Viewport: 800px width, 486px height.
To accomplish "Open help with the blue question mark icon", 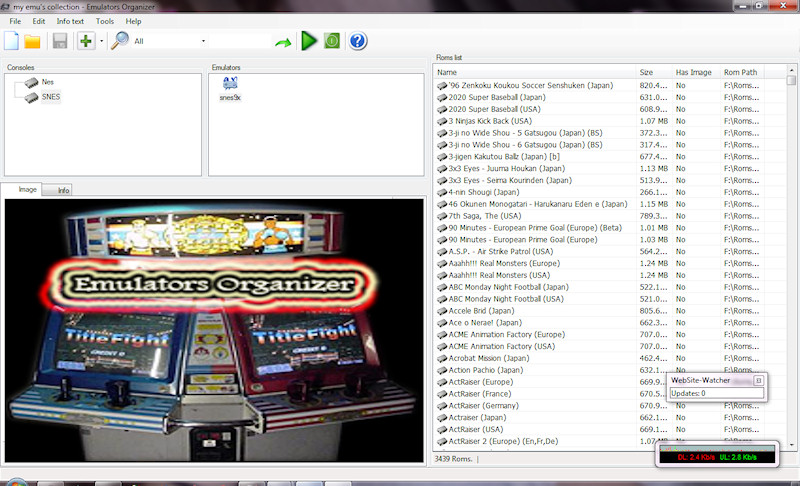I will [358, 41].
